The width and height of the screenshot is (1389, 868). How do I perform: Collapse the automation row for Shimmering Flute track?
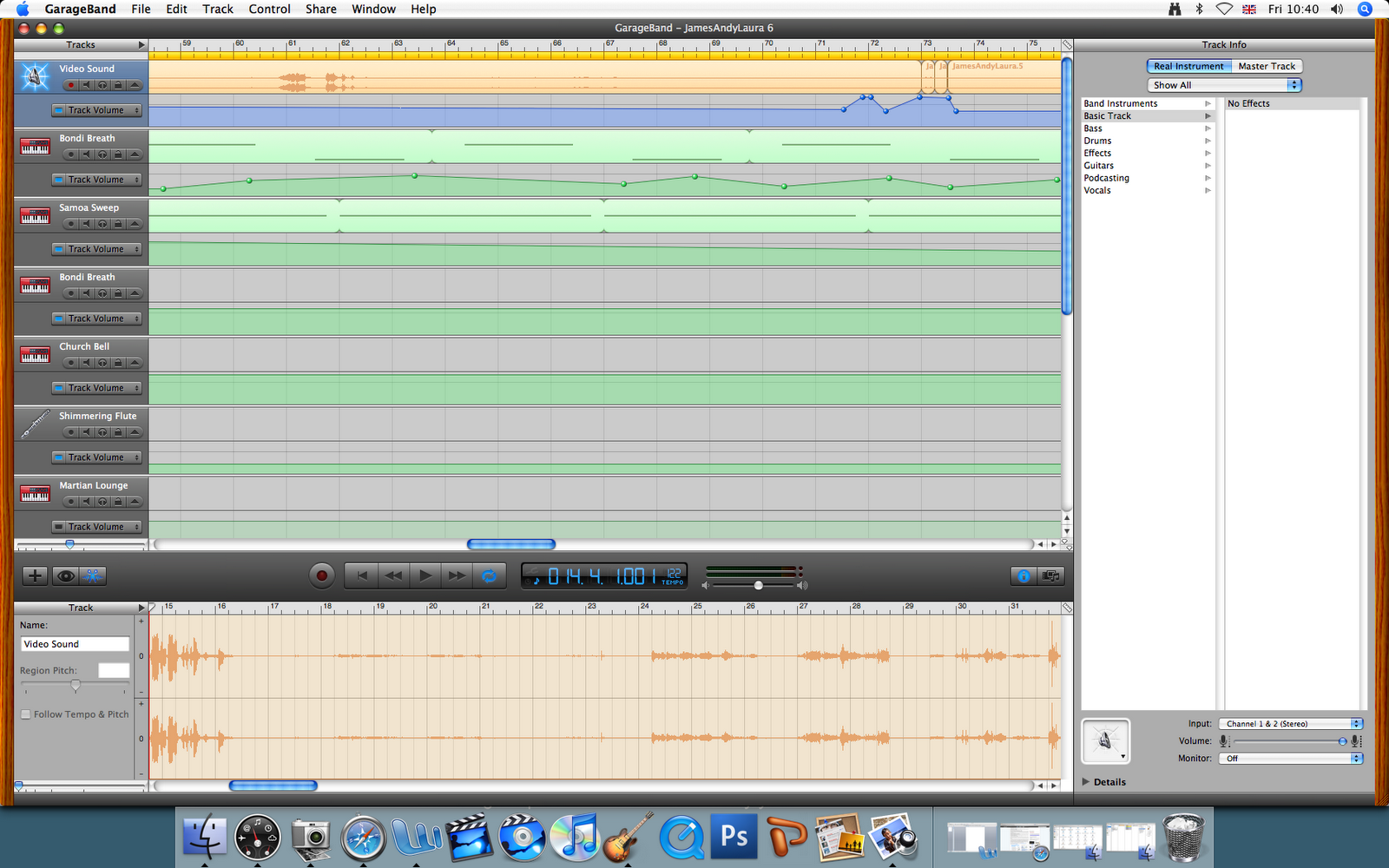click(x=134, y=432)
